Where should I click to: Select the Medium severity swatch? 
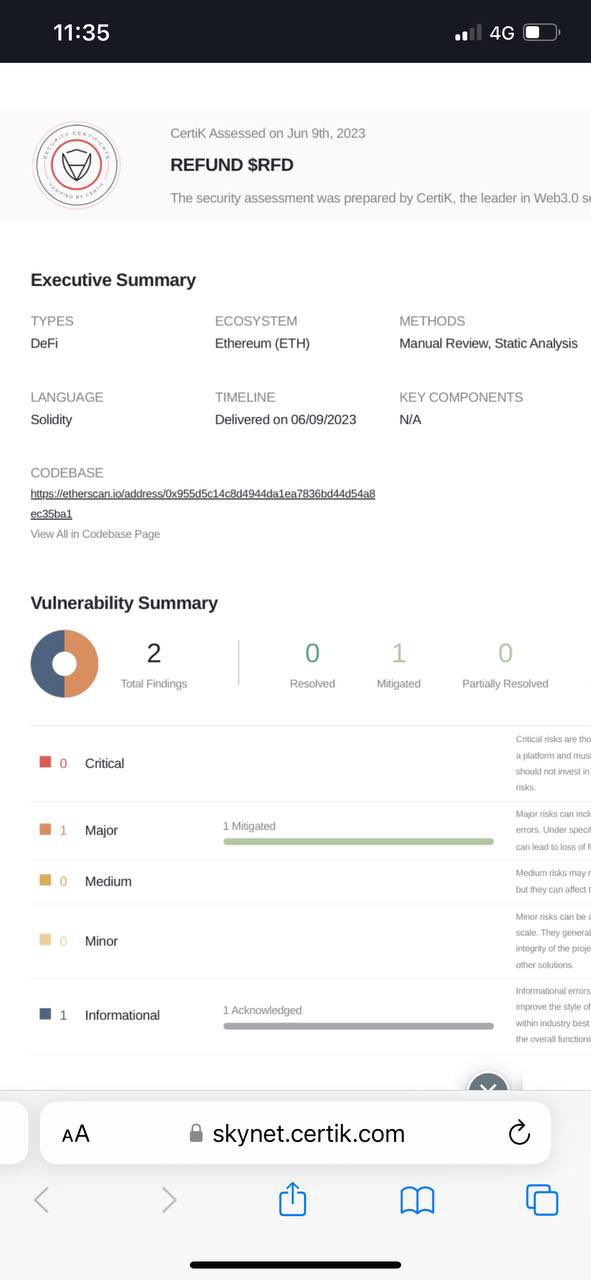click(x=45, y=880)
